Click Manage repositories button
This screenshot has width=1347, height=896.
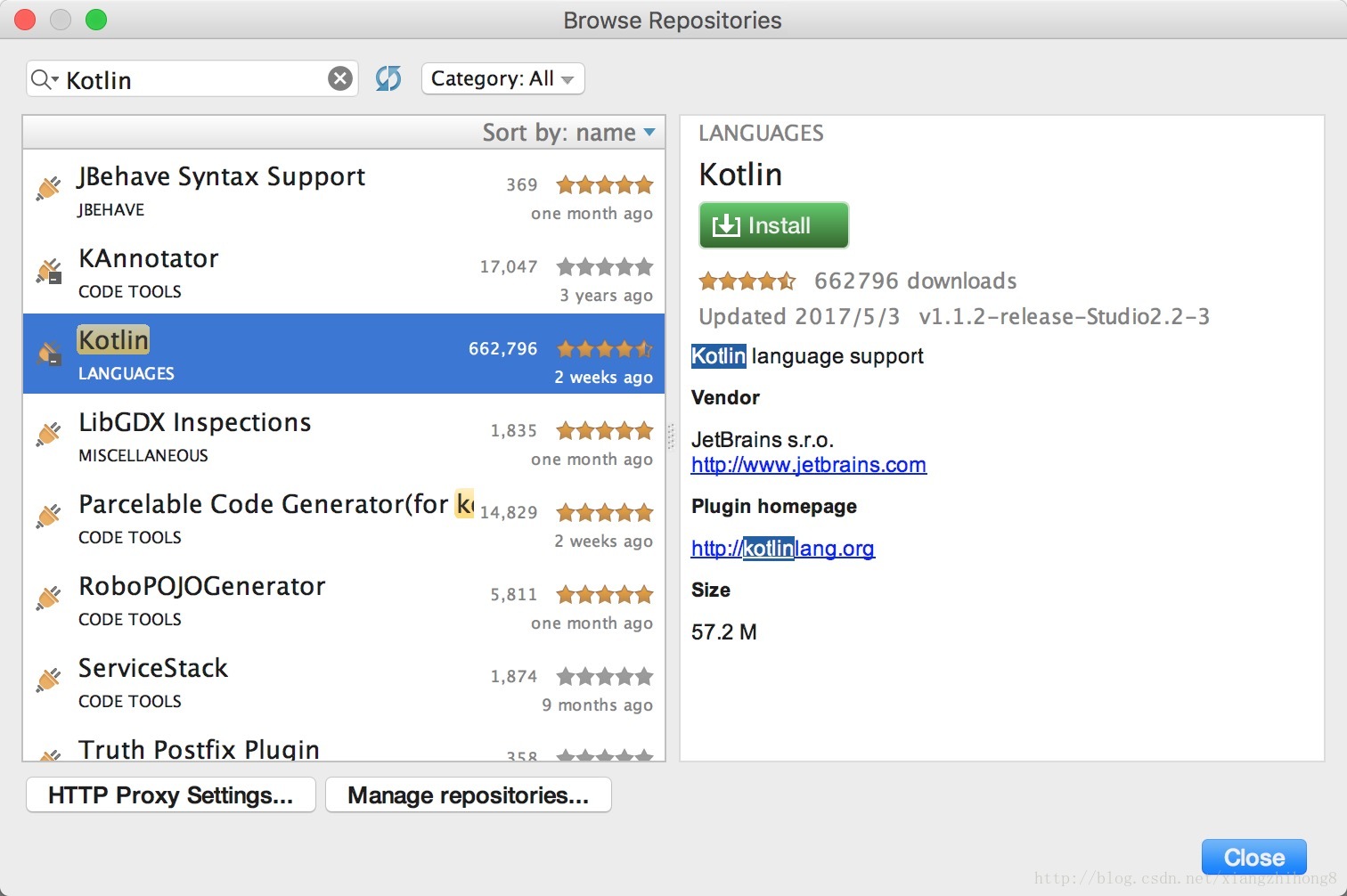point(469,794)
